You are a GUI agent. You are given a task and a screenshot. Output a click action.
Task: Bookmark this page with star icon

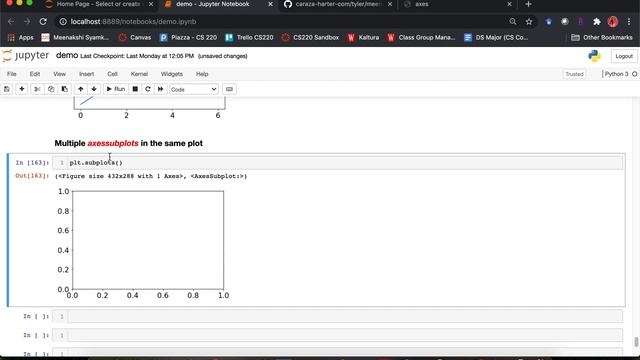pos(529,22)
